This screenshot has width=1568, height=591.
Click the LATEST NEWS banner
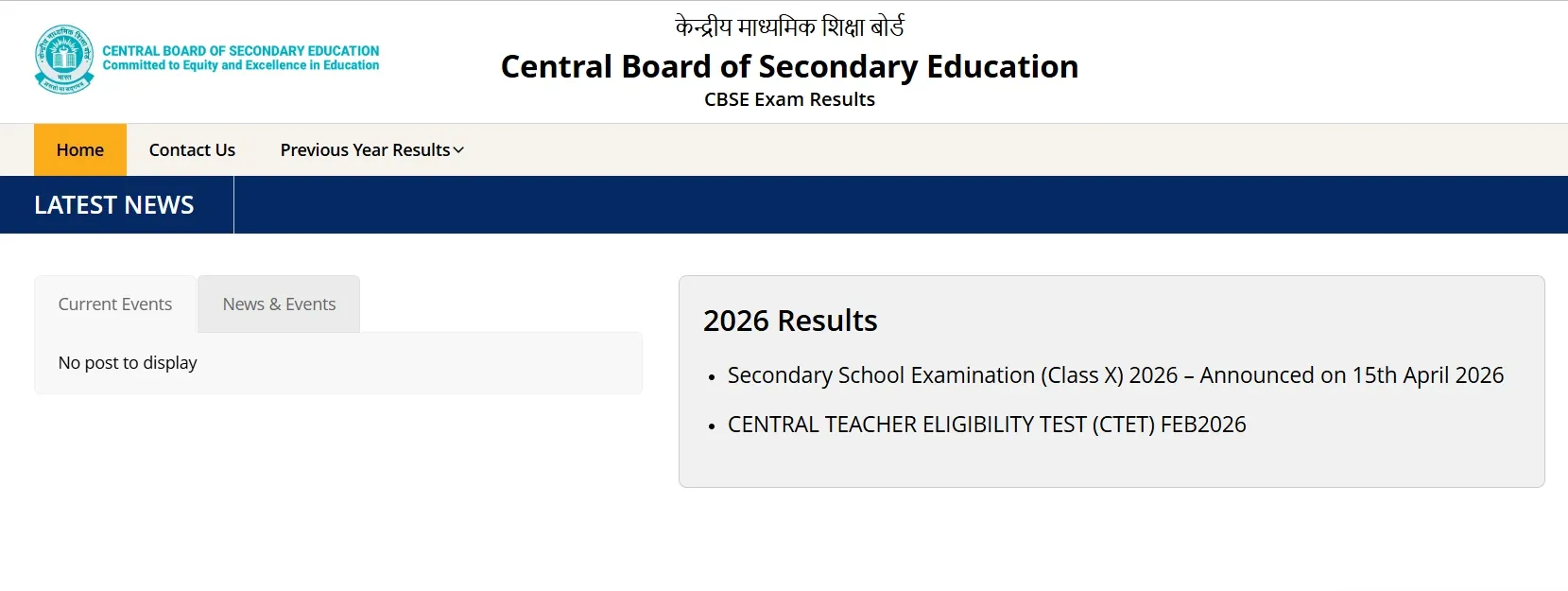click(113, 204)
